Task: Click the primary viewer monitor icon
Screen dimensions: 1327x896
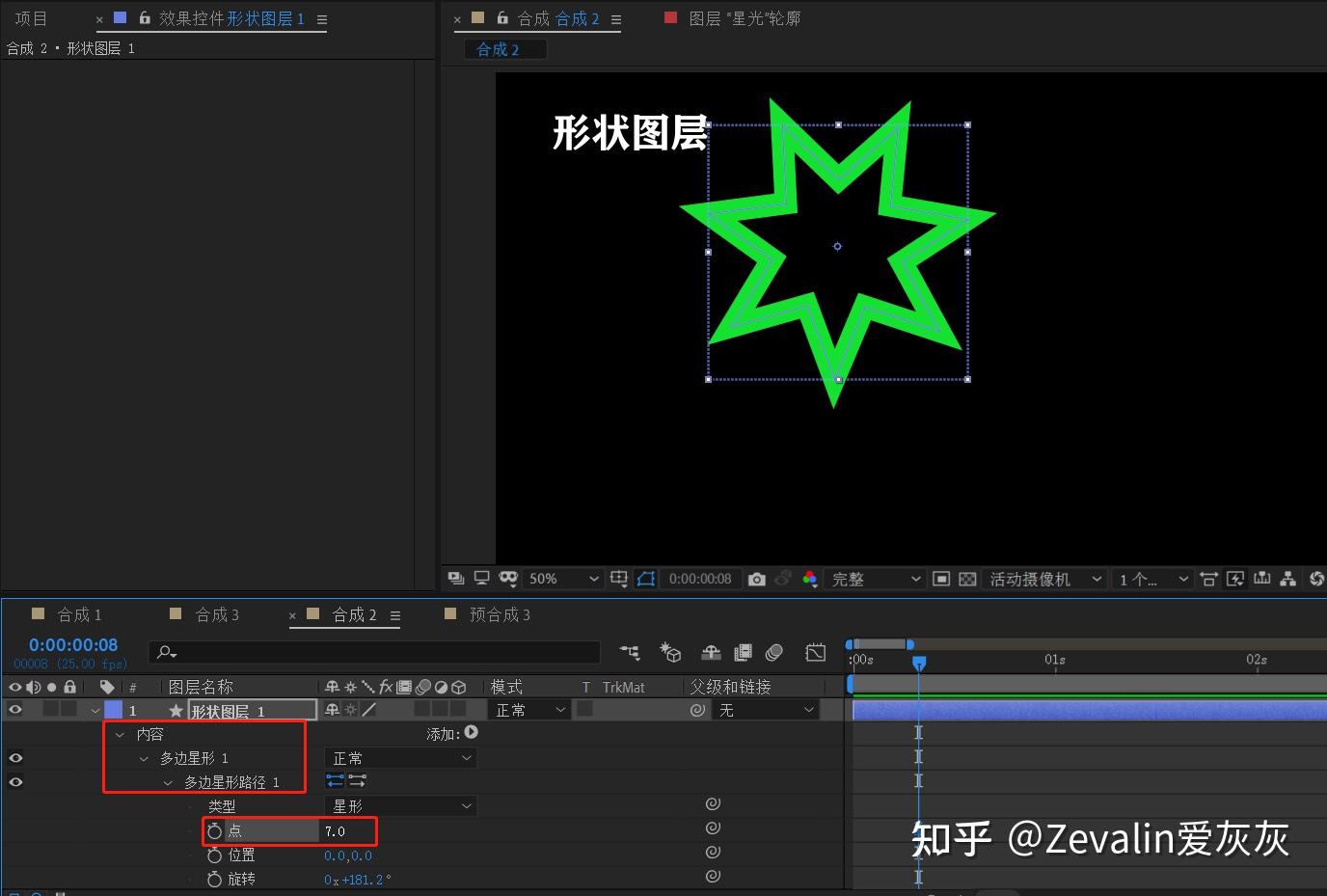Action: 481,579
